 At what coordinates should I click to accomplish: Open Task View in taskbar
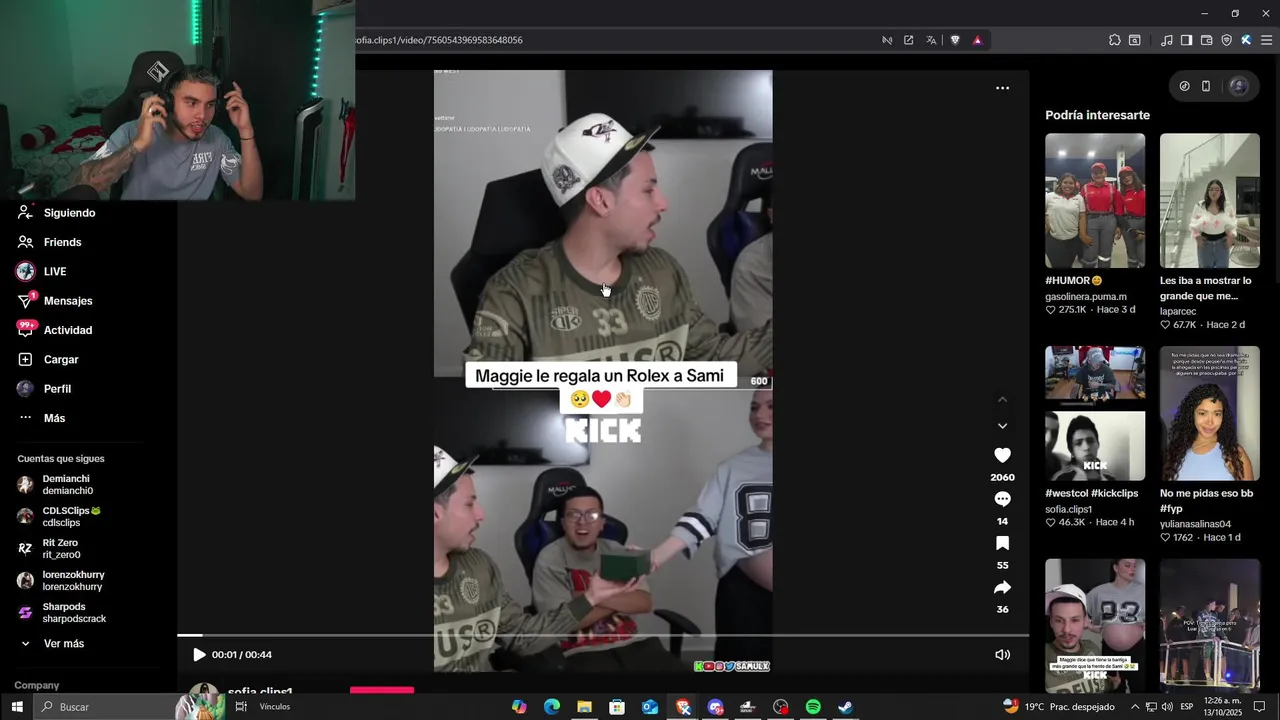pos(241,707)
